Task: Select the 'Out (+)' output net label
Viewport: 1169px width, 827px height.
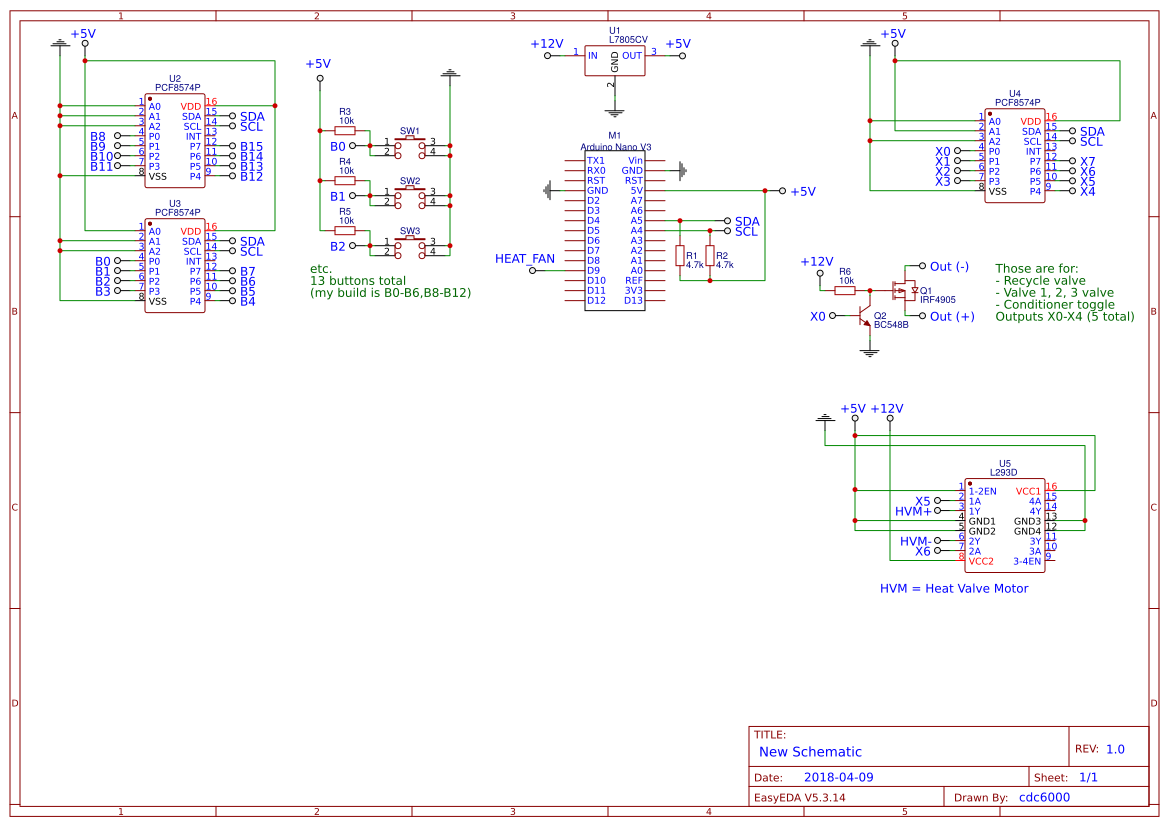Action: [951, 316]
